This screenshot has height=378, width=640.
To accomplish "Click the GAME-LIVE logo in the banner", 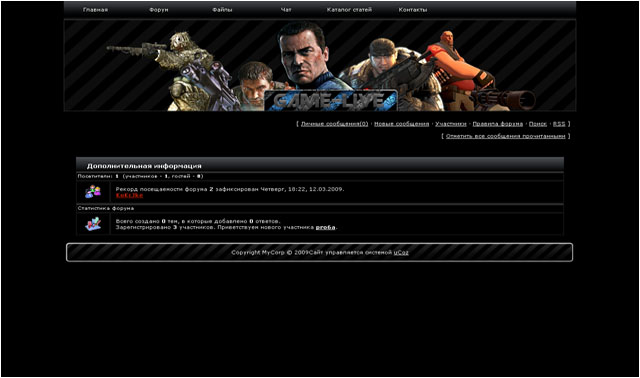I will 331,100.
